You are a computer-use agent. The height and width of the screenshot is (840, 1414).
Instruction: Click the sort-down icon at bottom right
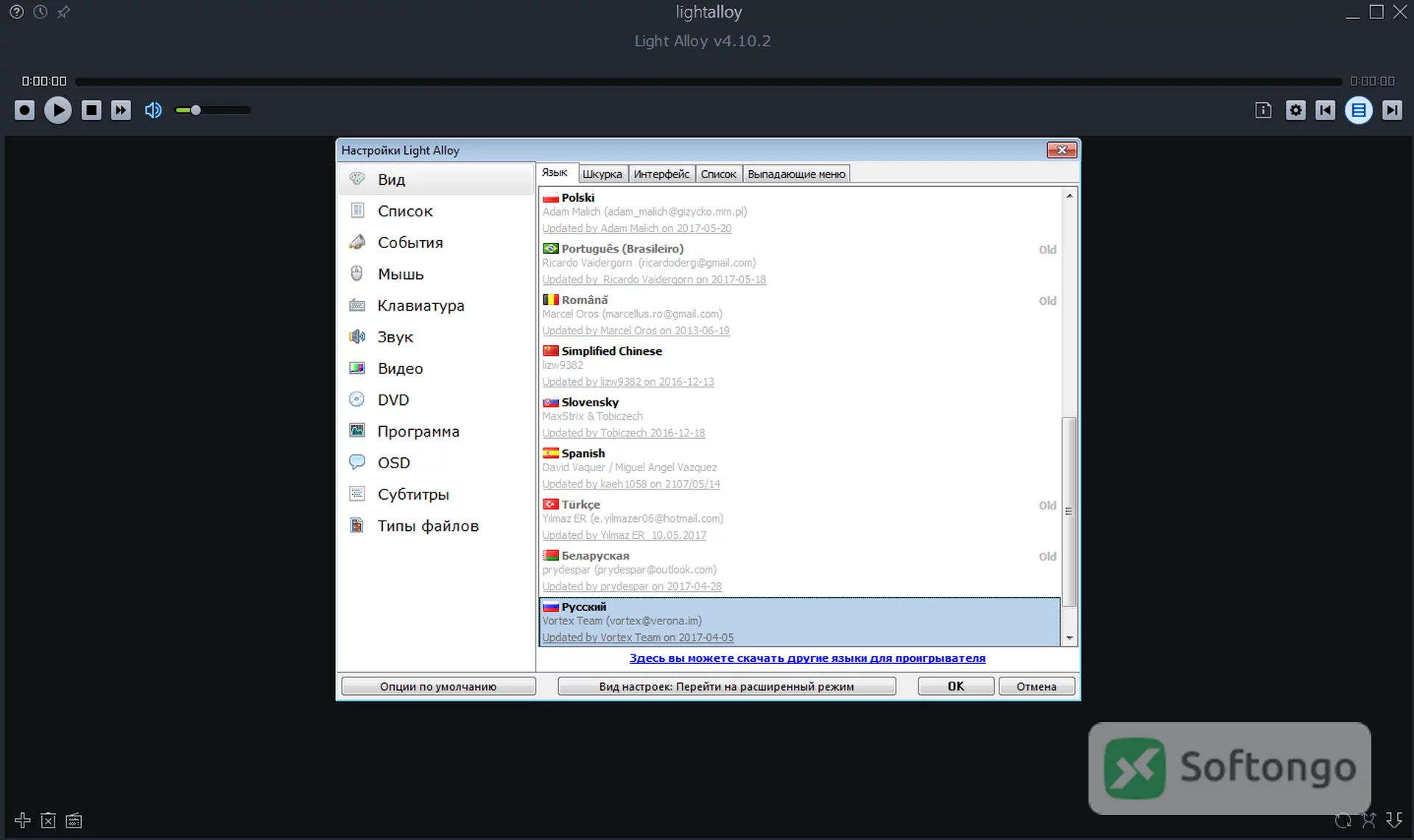(x=1394, y=820)
